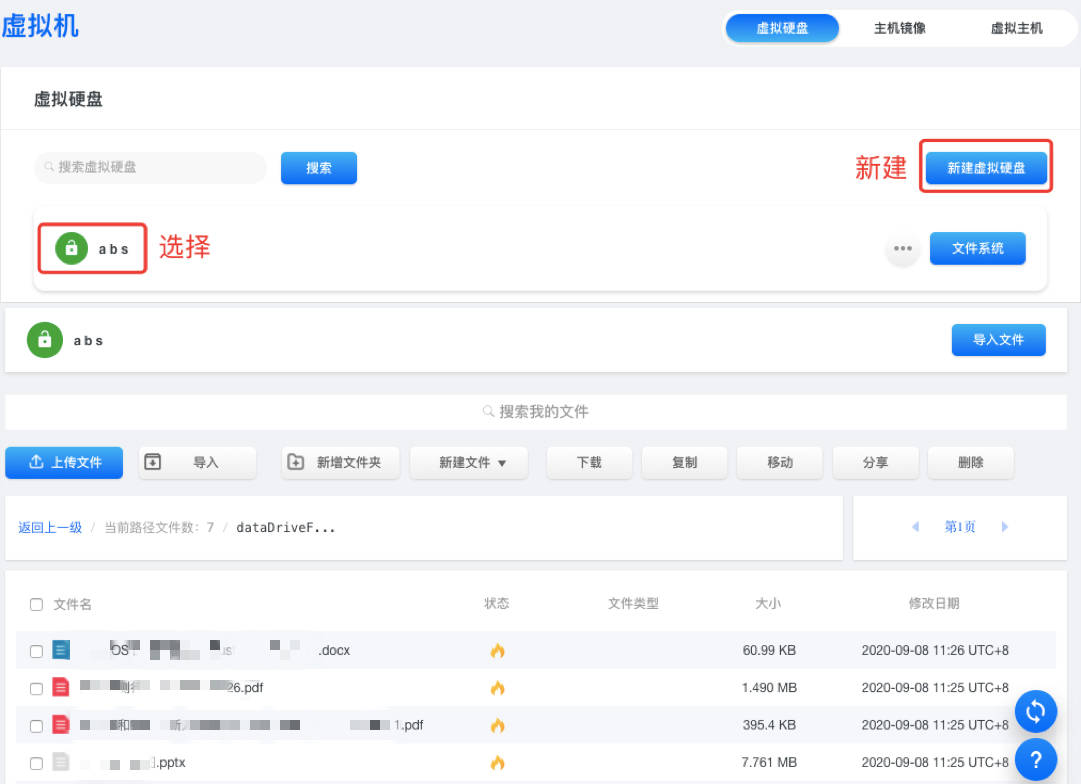The height and width of the screenshot is (784, 1081).
Task: Click the green lock icon beside 导入文件 header
Action: (x=45, y=340)
